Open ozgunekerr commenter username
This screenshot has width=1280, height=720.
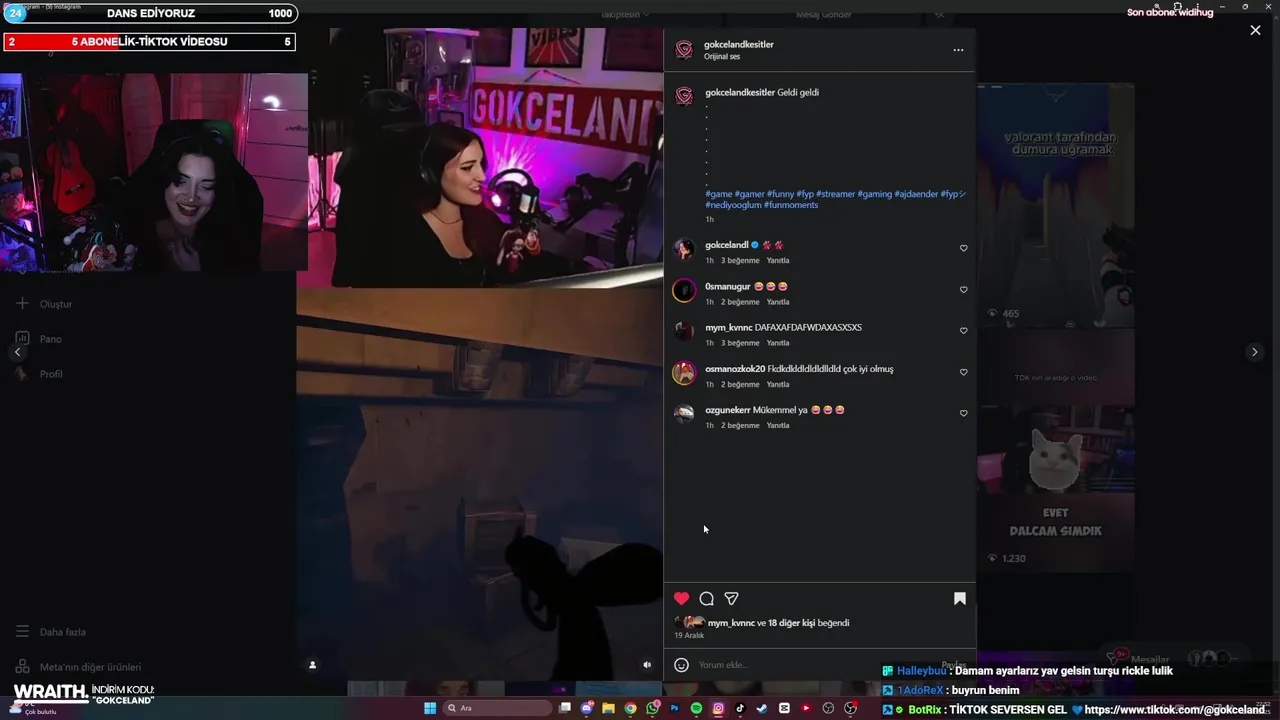(x=727, y=410)
